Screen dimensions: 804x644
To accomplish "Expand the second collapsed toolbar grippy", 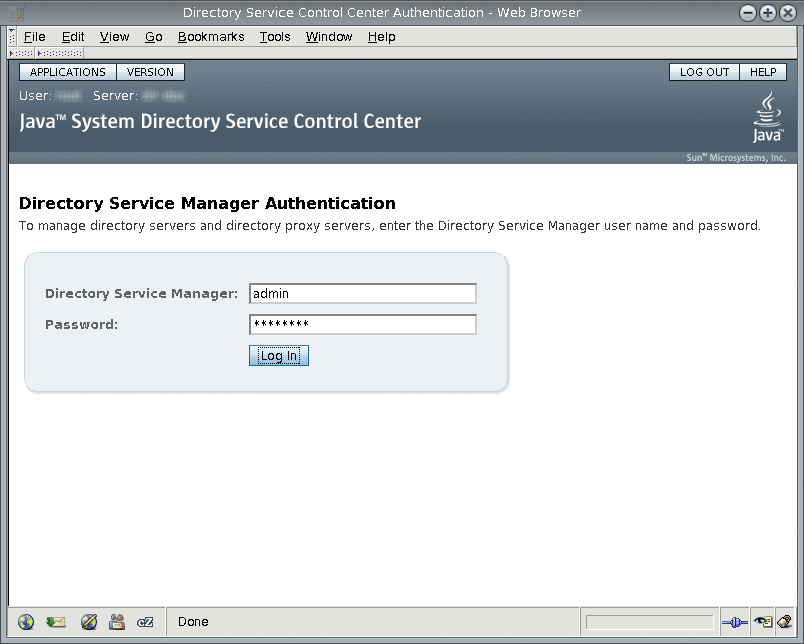I will coord(59,53).
